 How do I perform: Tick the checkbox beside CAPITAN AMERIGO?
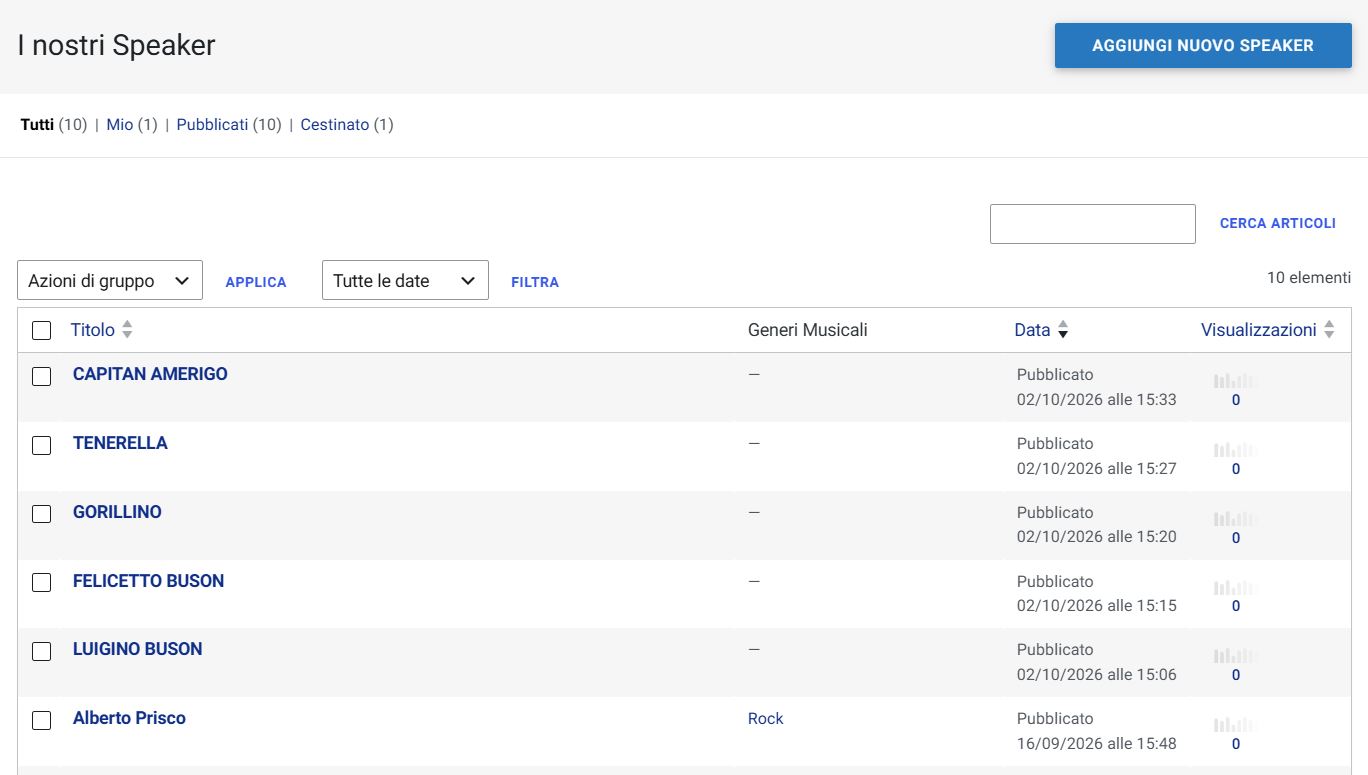click(41, 376)
